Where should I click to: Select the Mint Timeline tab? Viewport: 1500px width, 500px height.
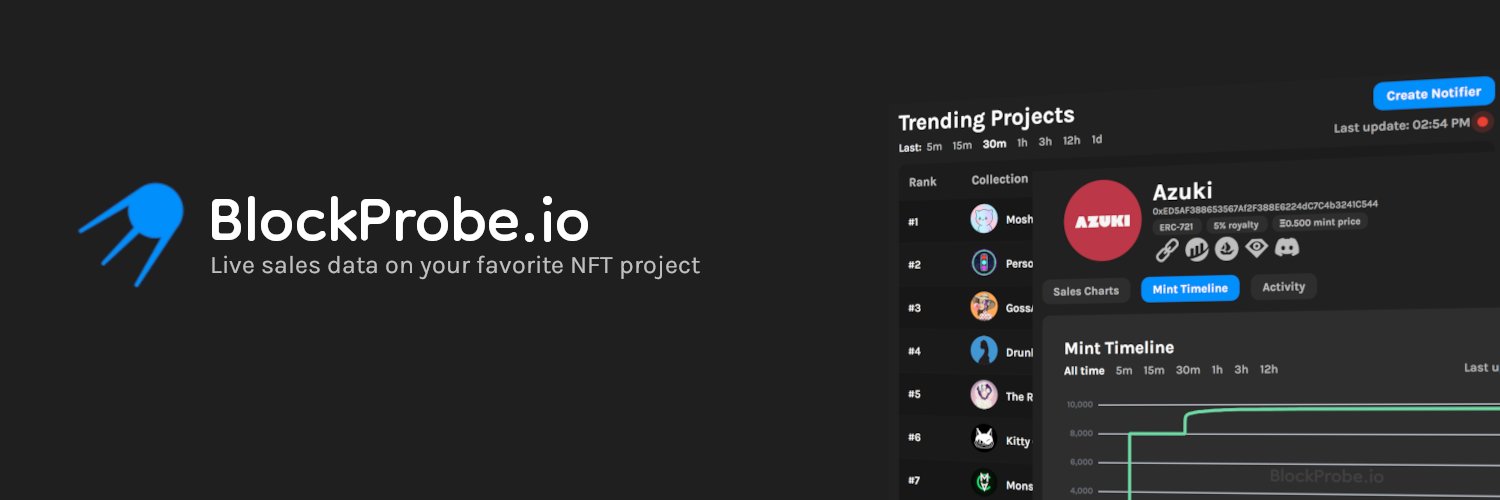click(1190, 288)
